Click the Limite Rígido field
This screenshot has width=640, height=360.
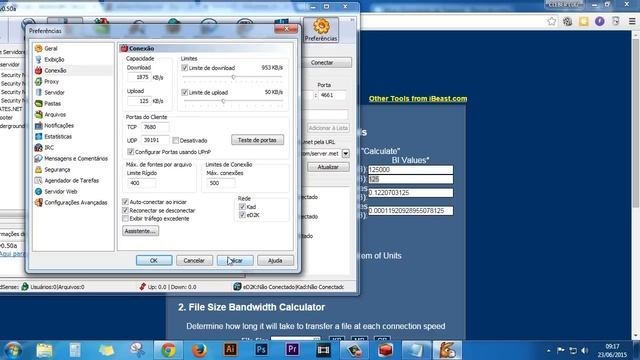click(141, 183)
